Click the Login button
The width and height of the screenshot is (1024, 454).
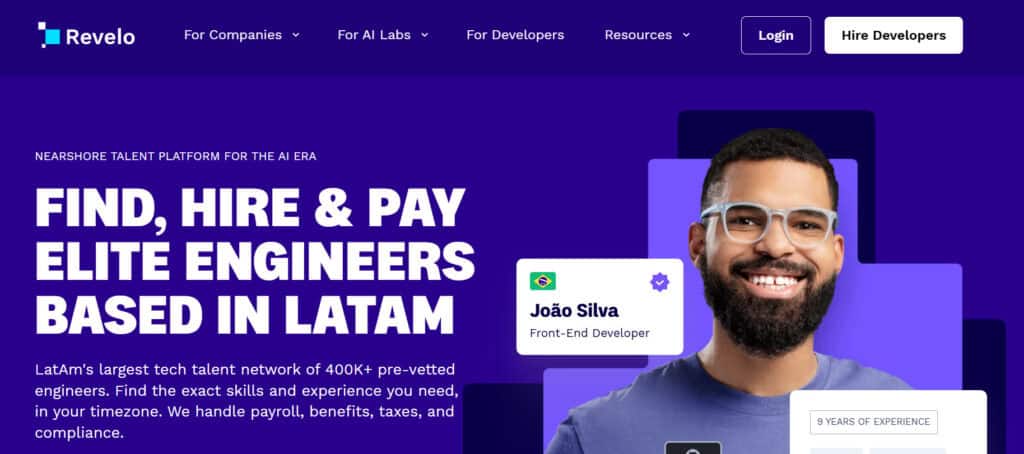pyautogui.click(x=776, y=35)
